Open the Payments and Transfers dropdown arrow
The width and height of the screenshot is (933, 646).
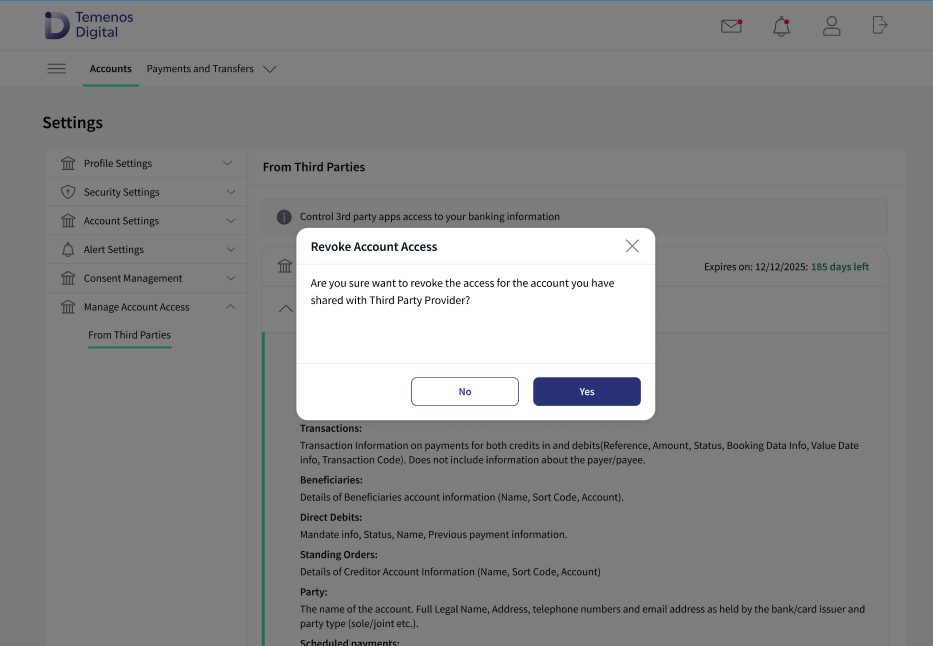pos(270,69)
